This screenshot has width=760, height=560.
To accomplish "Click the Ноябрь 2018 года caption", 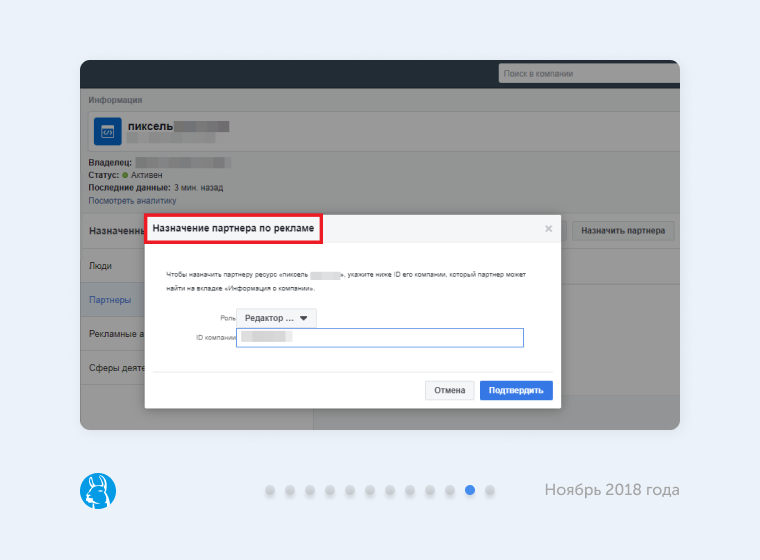I will 612,490.
